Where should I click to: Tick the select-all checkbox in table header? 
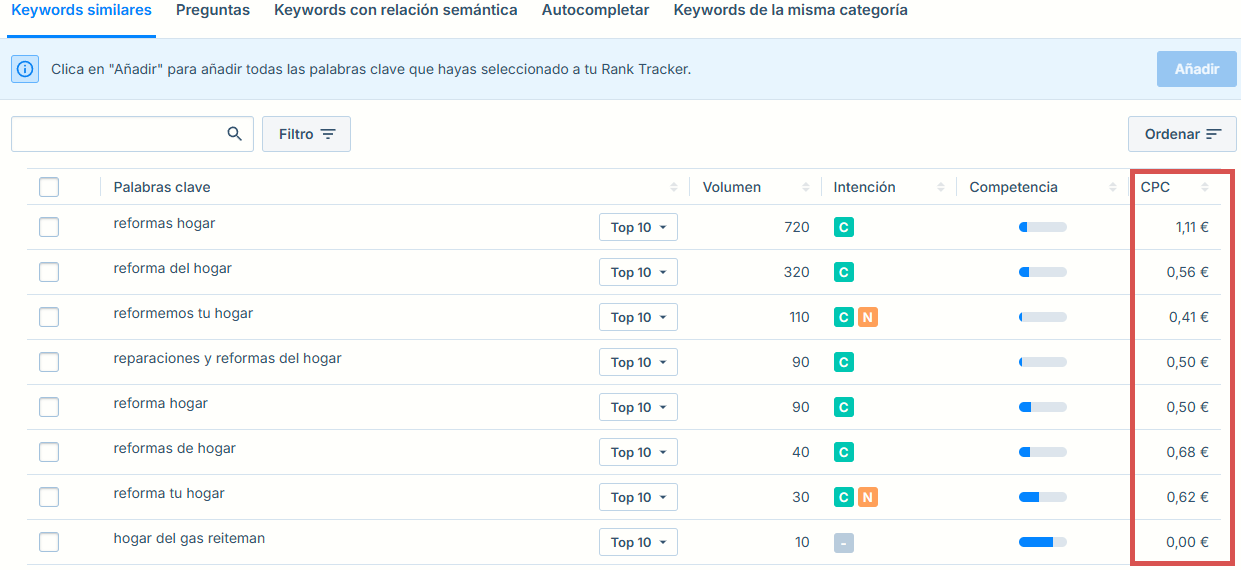49,187
